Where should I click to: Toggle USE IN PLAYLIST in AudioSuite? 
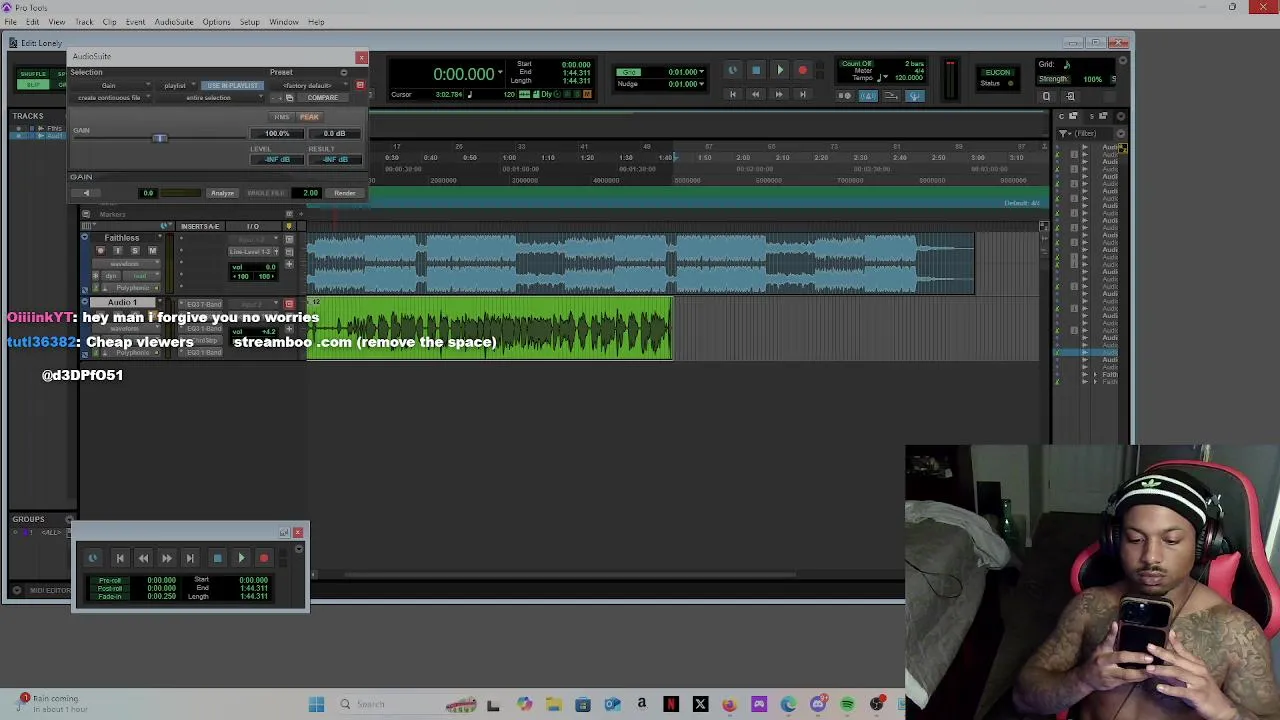pos(232,85)
